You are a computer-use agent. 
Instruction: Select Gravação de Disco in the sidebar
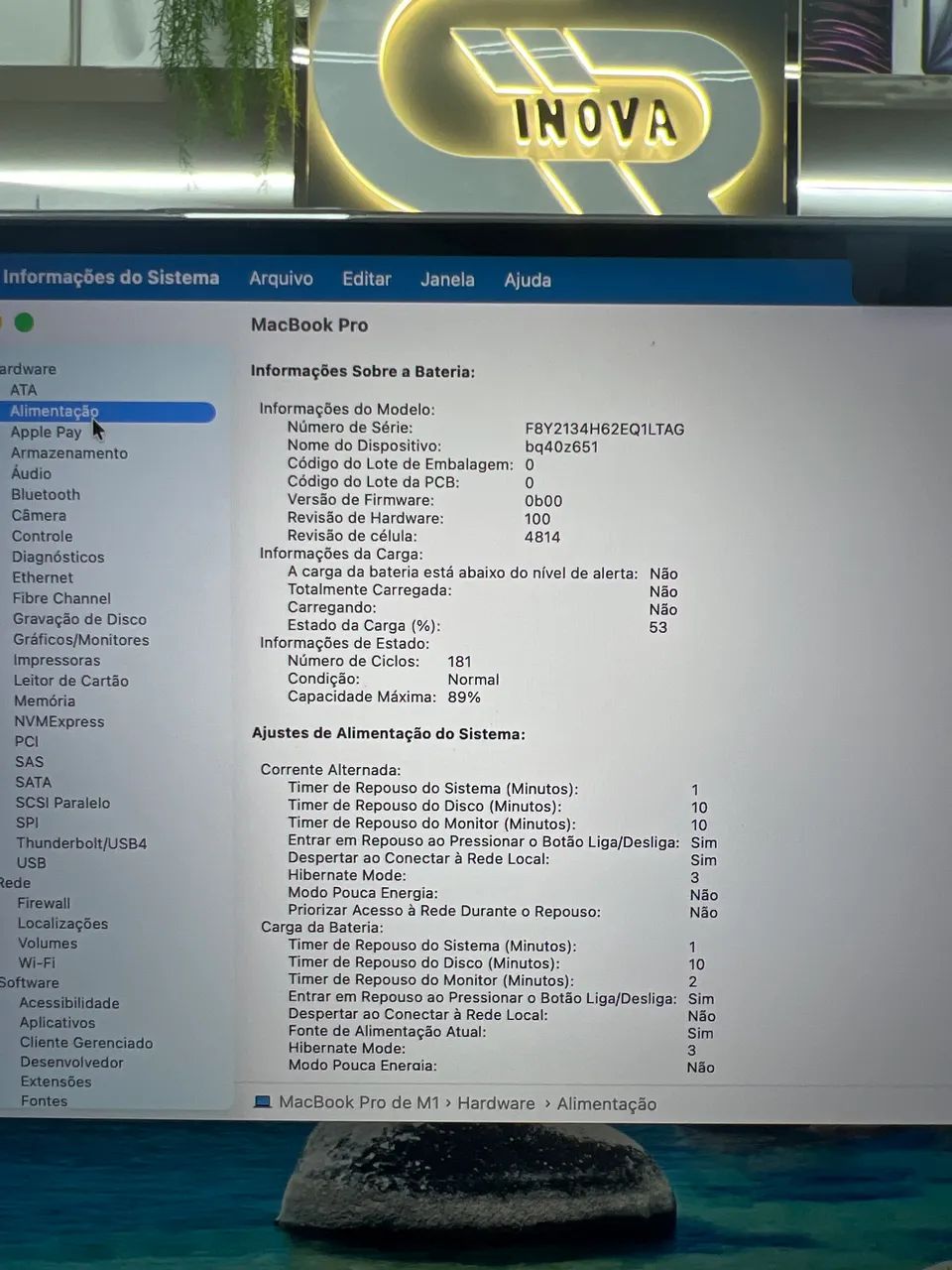(x=79, y=619)
